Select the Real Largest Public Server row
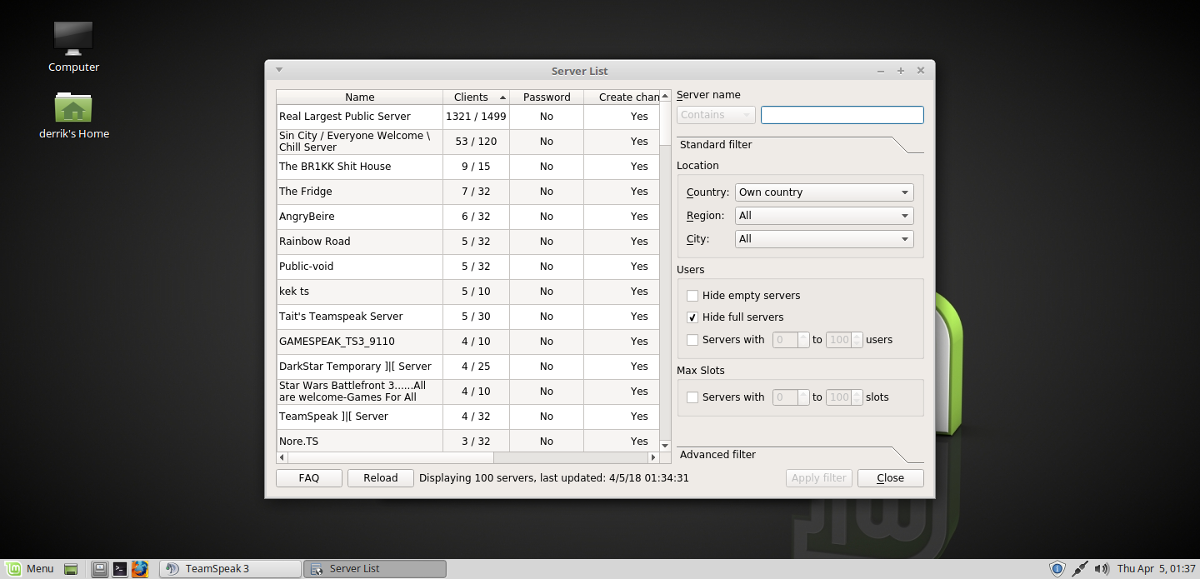Screen dimensions: 1200x579 pos(468,117)
